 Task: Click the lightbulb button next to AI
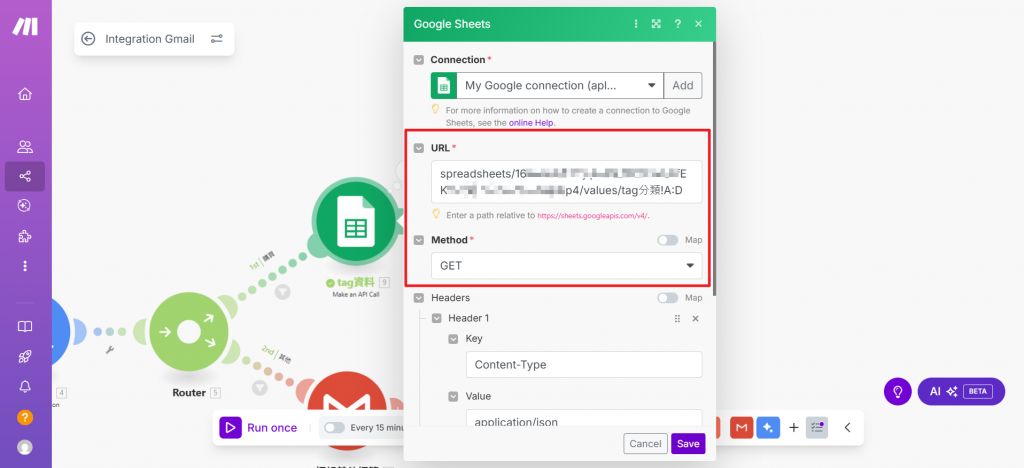pos(898,392)
